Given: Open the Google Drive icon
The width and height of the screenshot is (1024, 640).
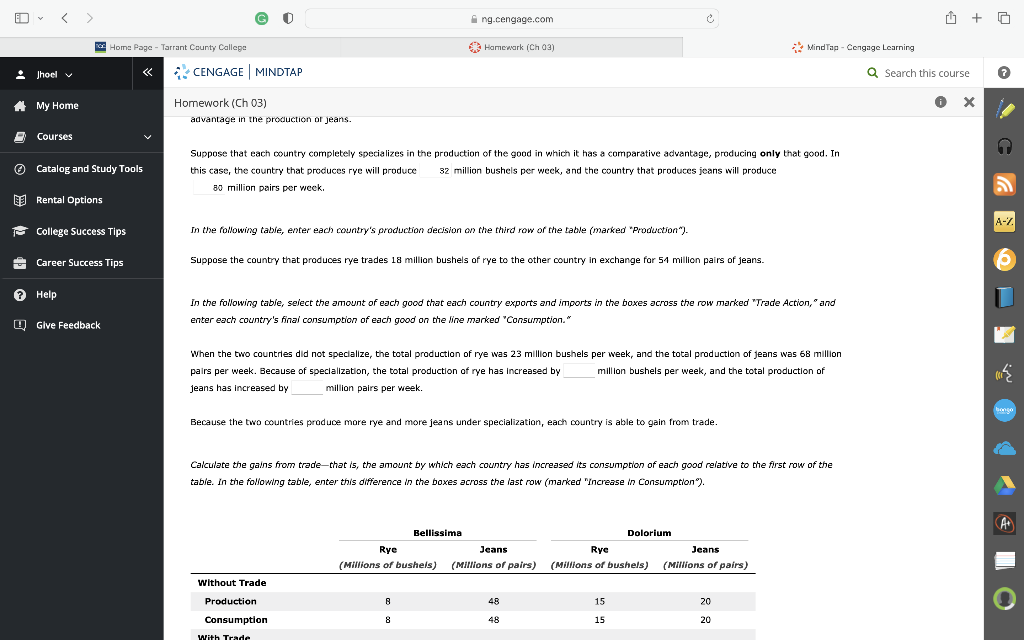Looking at the screenshot, I should click(x=1005, y=487).
